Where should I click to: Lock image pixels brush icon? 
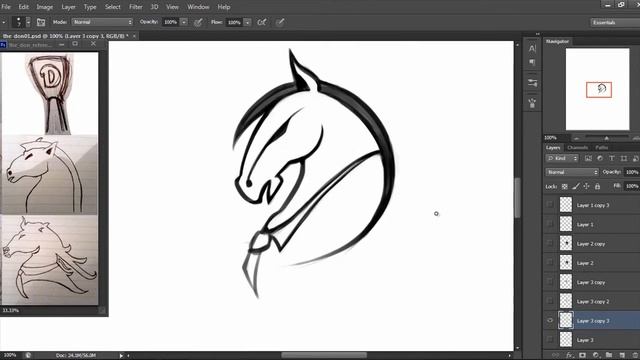(576, 187)
